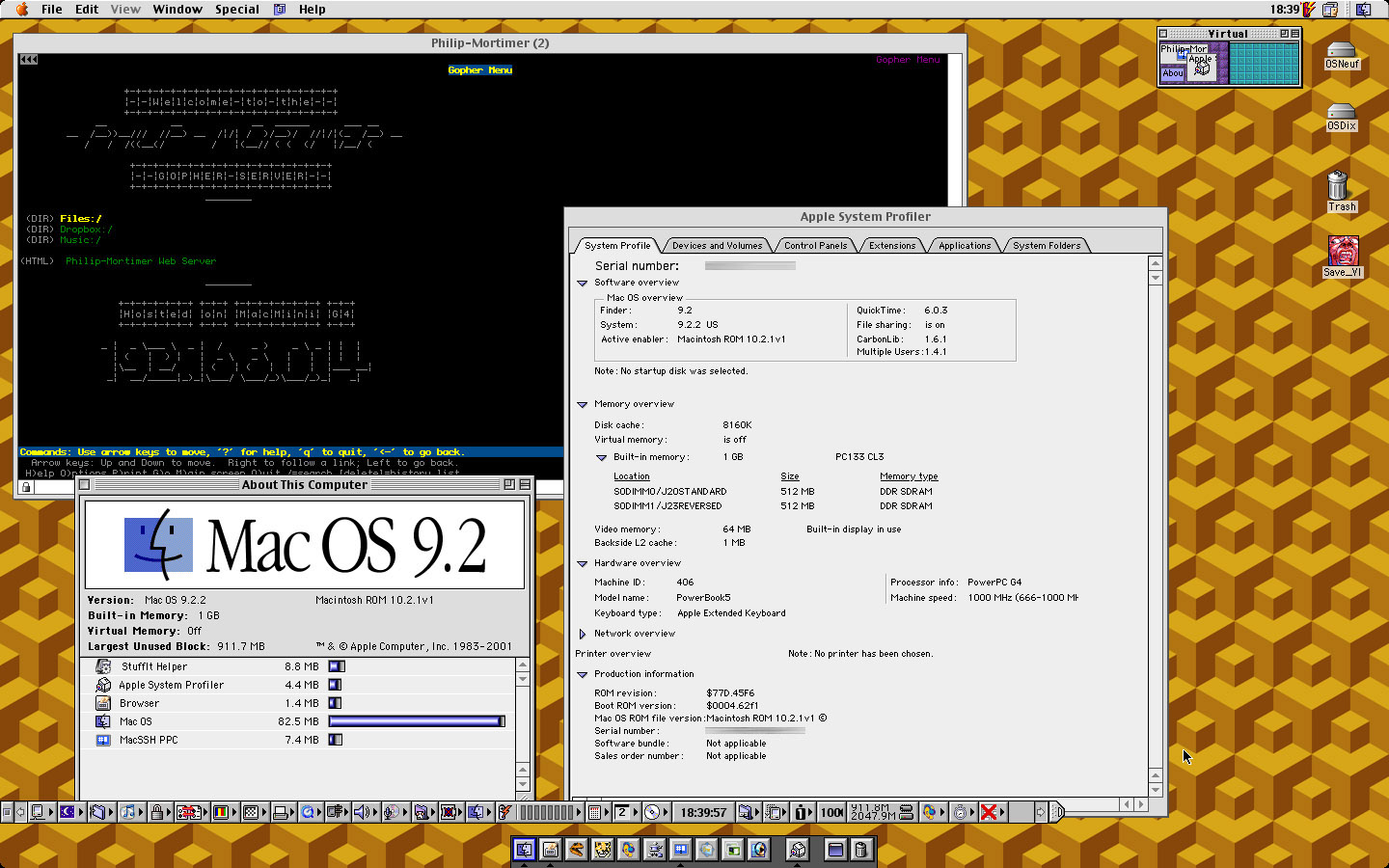Click the Files:/ directory in Gopher menu
This screenshot has height=868, width=1389.
(80, 219)
